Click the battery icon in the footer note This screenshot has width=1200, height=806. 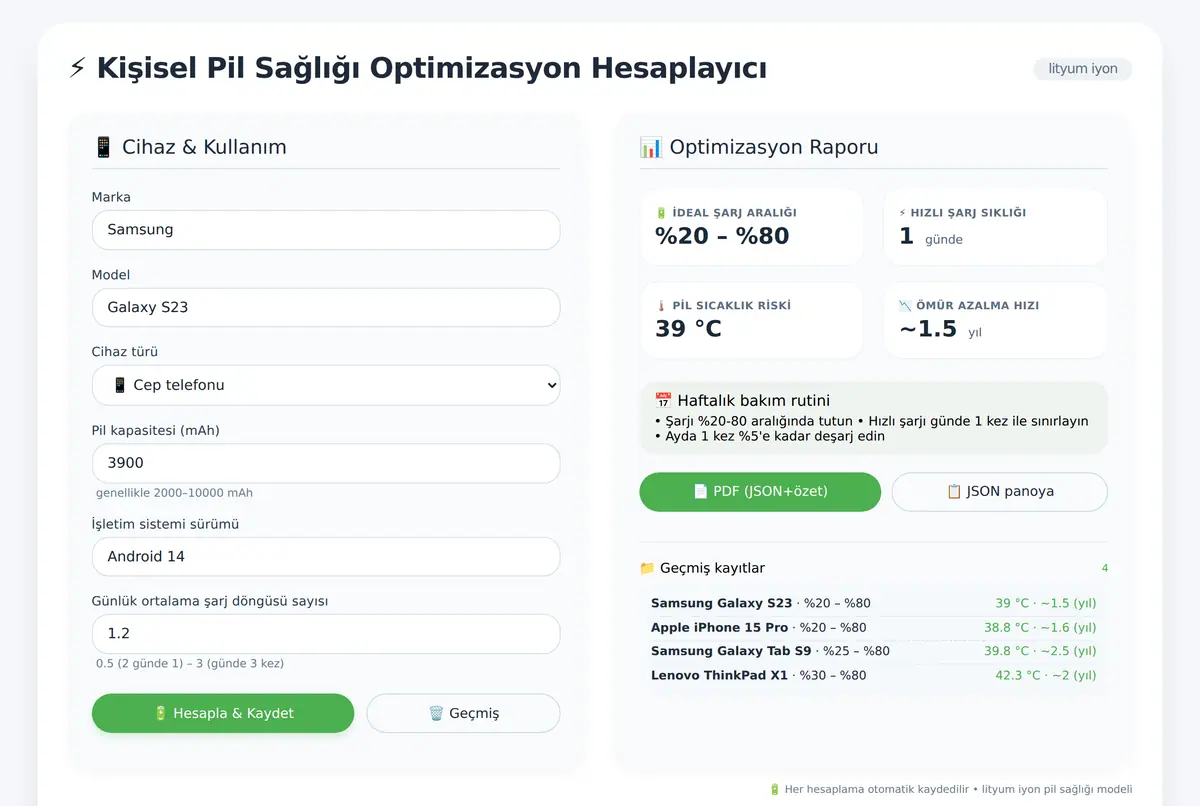774,789
